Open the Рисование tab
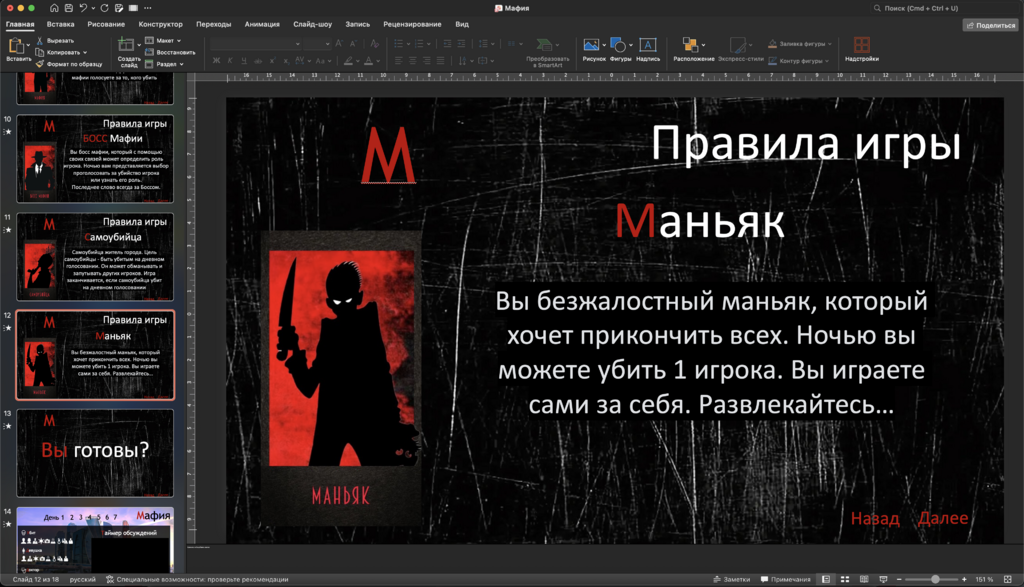Screen dimensions: 1024x587 (x=106, y=24)
